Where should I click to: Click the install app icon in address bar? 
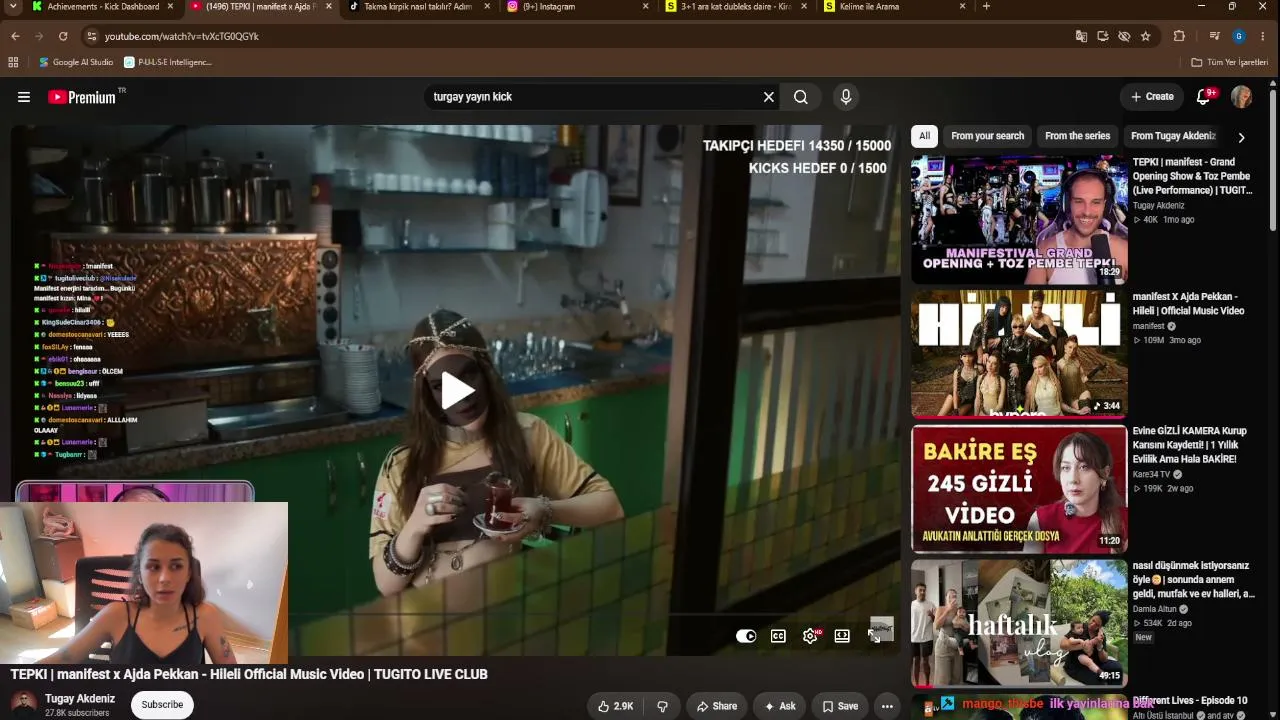1103,36
